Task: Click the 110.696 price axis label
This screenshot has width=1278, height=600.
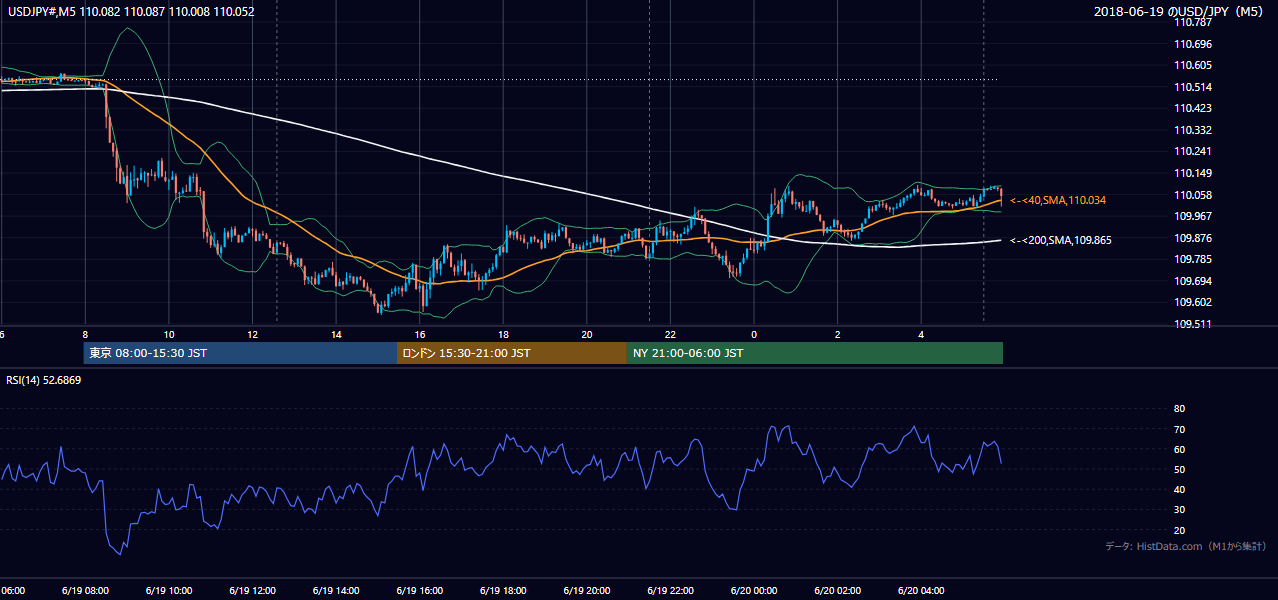Action: (x=1193, y=44)
